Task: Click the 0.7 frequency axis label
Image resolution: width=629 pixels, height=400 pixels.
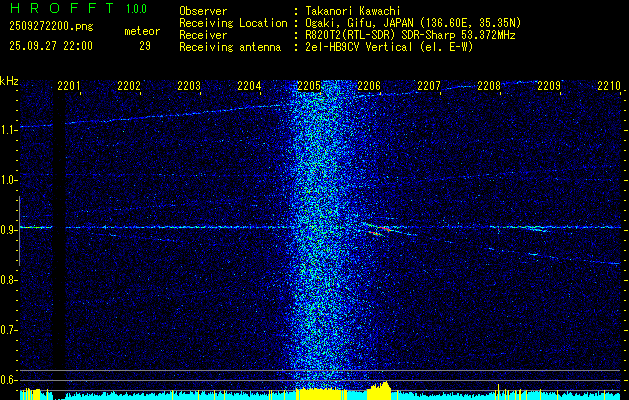Action: [8, 330]
